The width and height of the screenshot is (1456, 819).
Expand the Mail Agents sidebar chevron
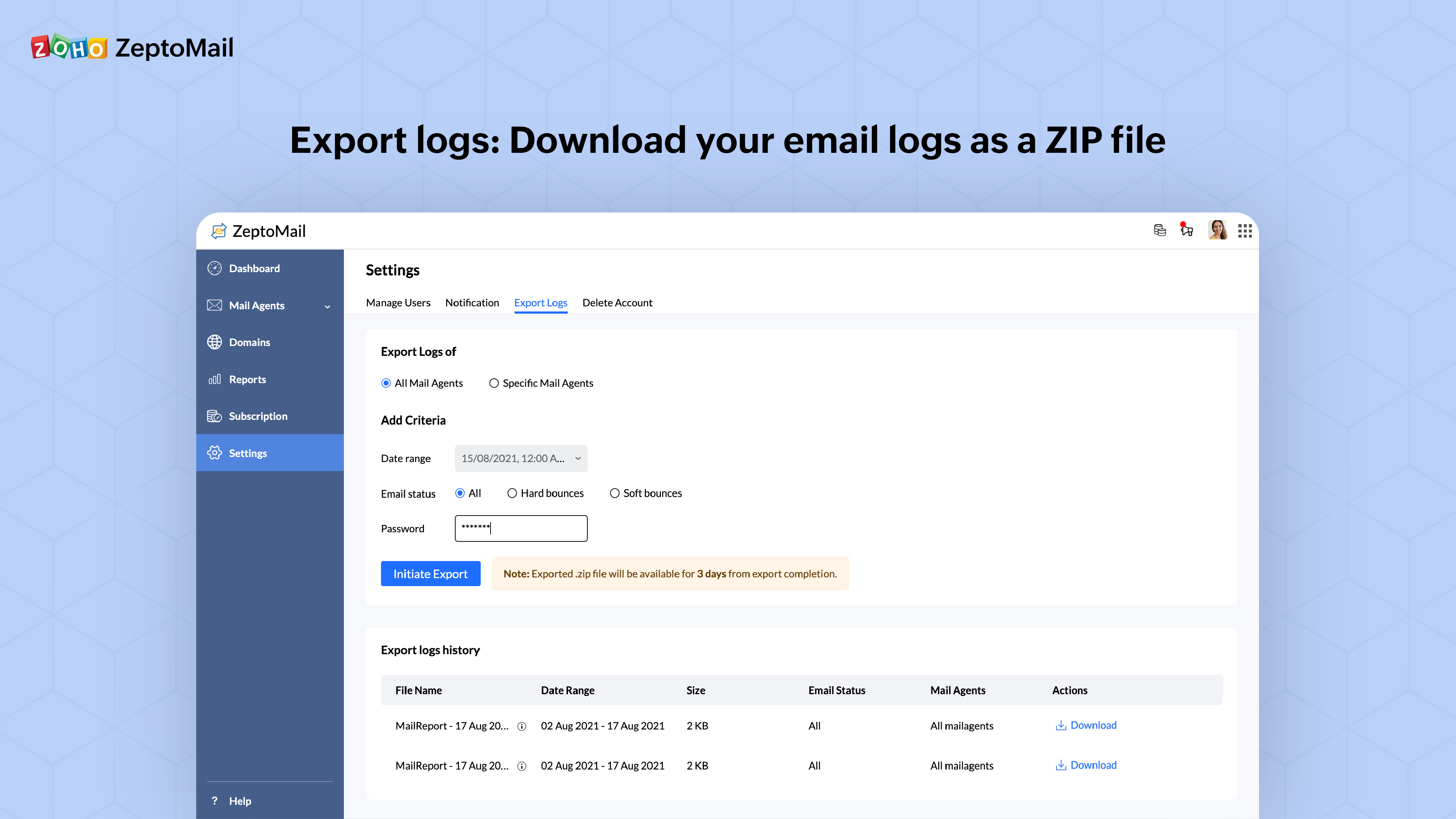[x=327, y=306]
